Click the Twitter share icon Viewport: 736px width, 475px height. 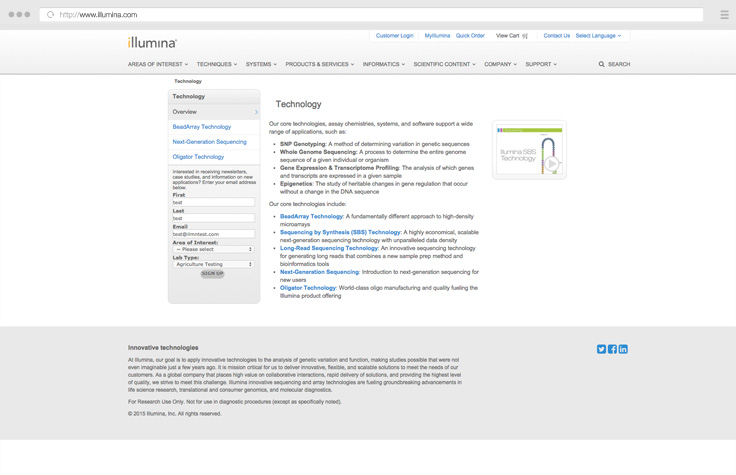[x=601, y=349]
